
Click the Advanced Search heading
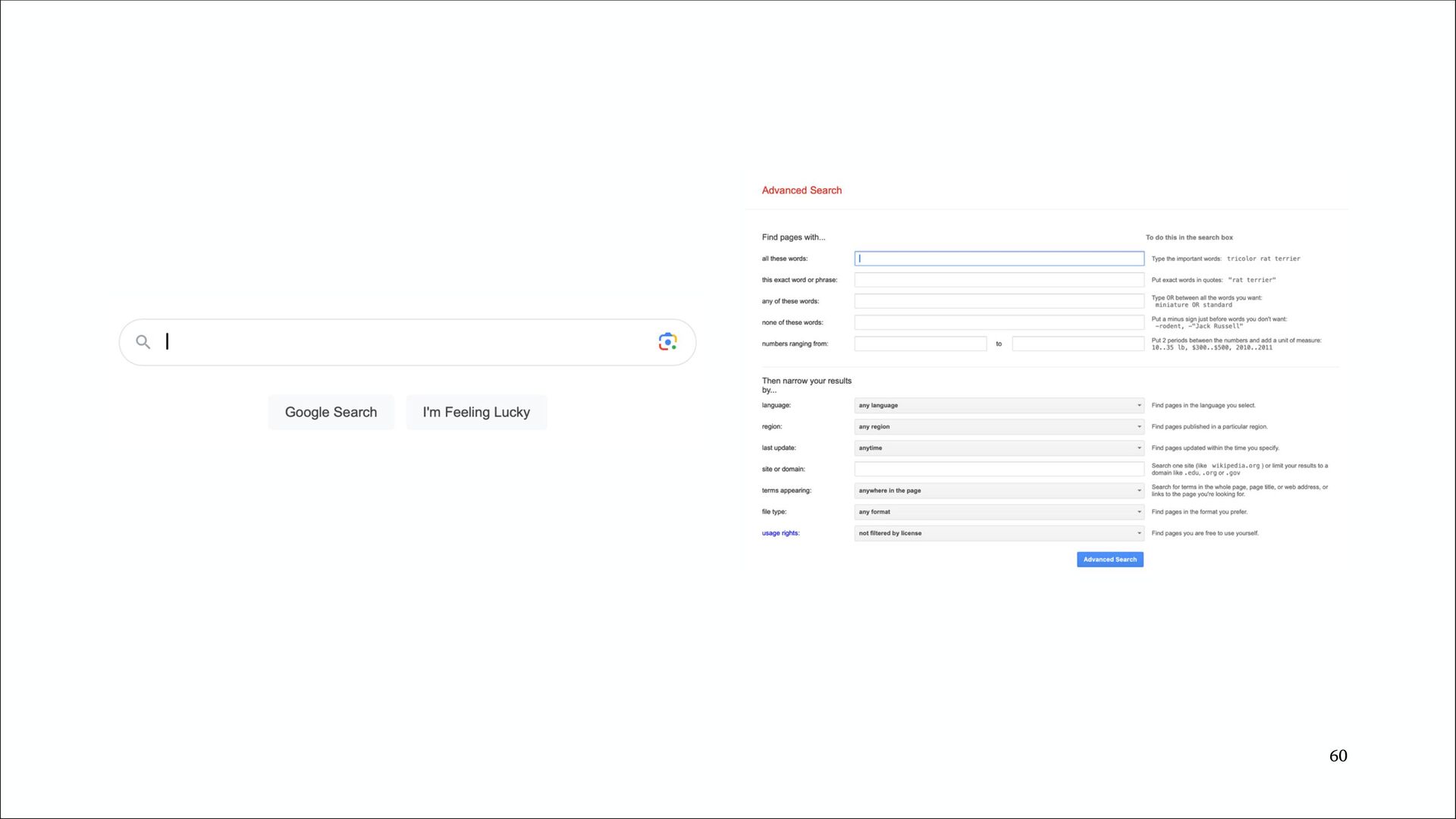(x=802, y=190)
